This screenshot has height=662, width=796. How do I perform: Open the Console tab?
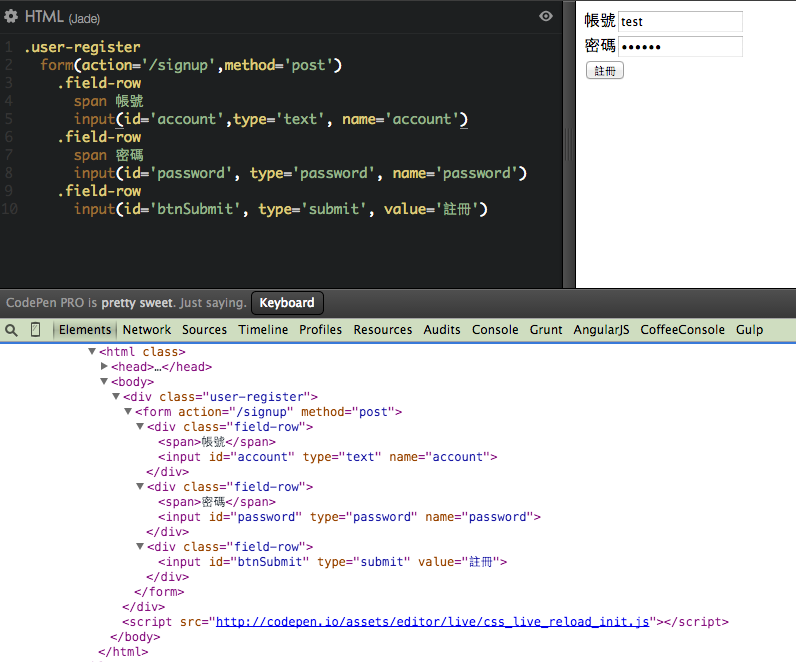point(495,330)
